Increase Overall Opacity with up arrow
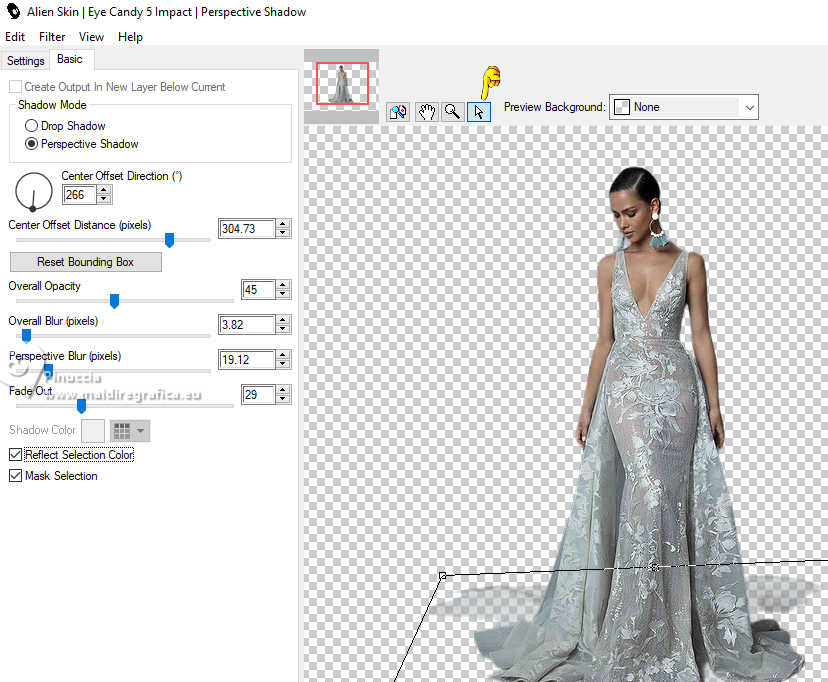 pos(283,285)
